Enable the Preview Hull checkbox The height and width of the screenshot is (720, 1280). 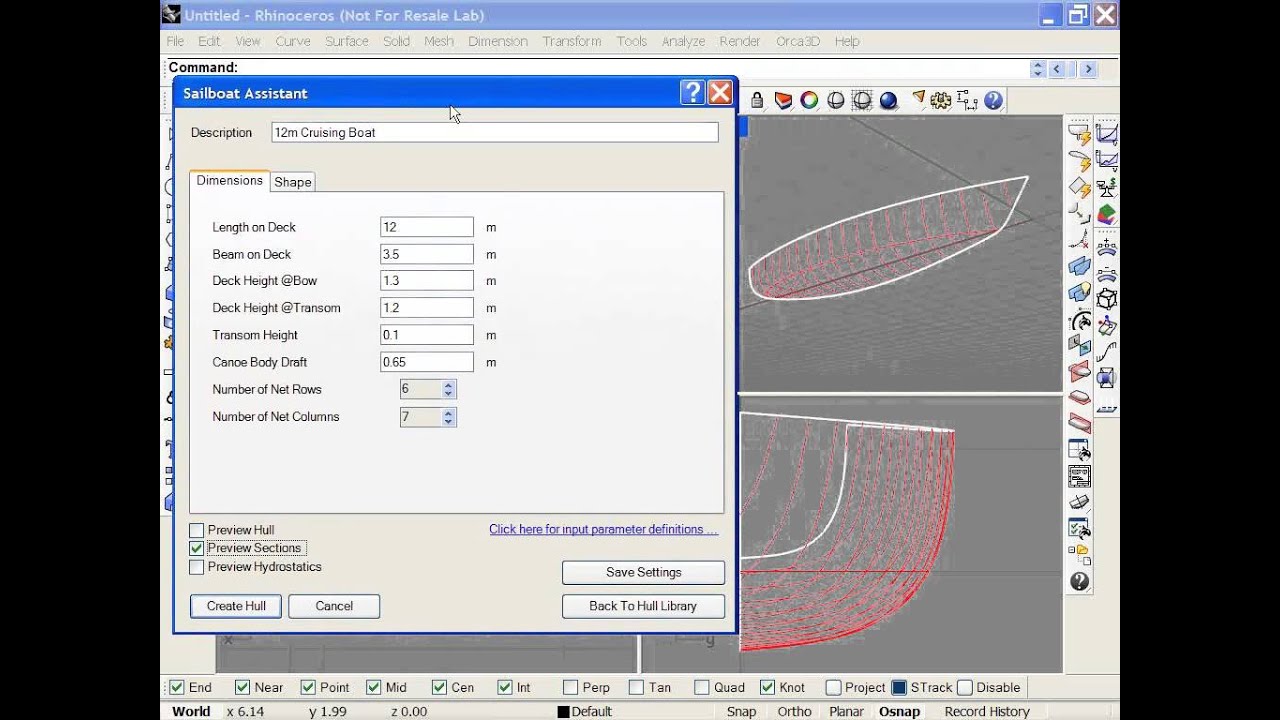tap(196, 530)
